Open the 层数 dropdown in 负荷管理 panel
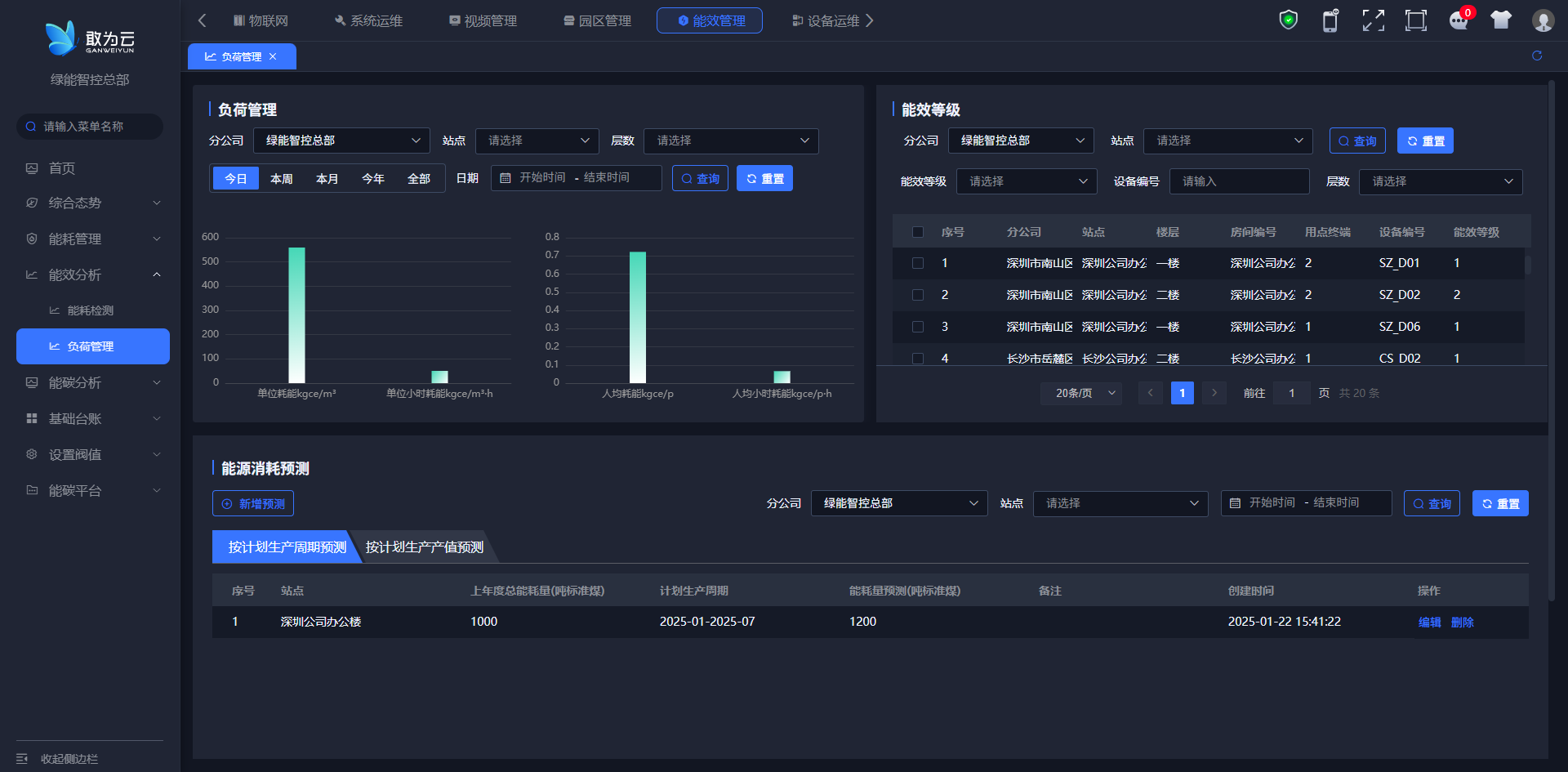Image resolution: width=1568 pixels, height=772 pixels. click(x=730, y=141)
